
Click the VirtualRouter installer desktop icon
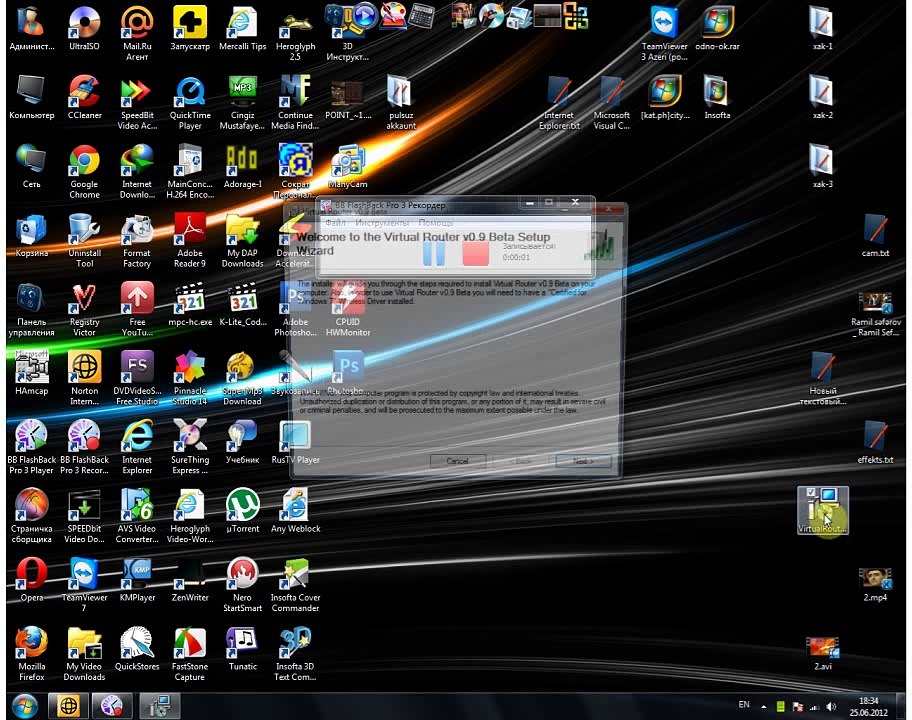pos(822,511)
